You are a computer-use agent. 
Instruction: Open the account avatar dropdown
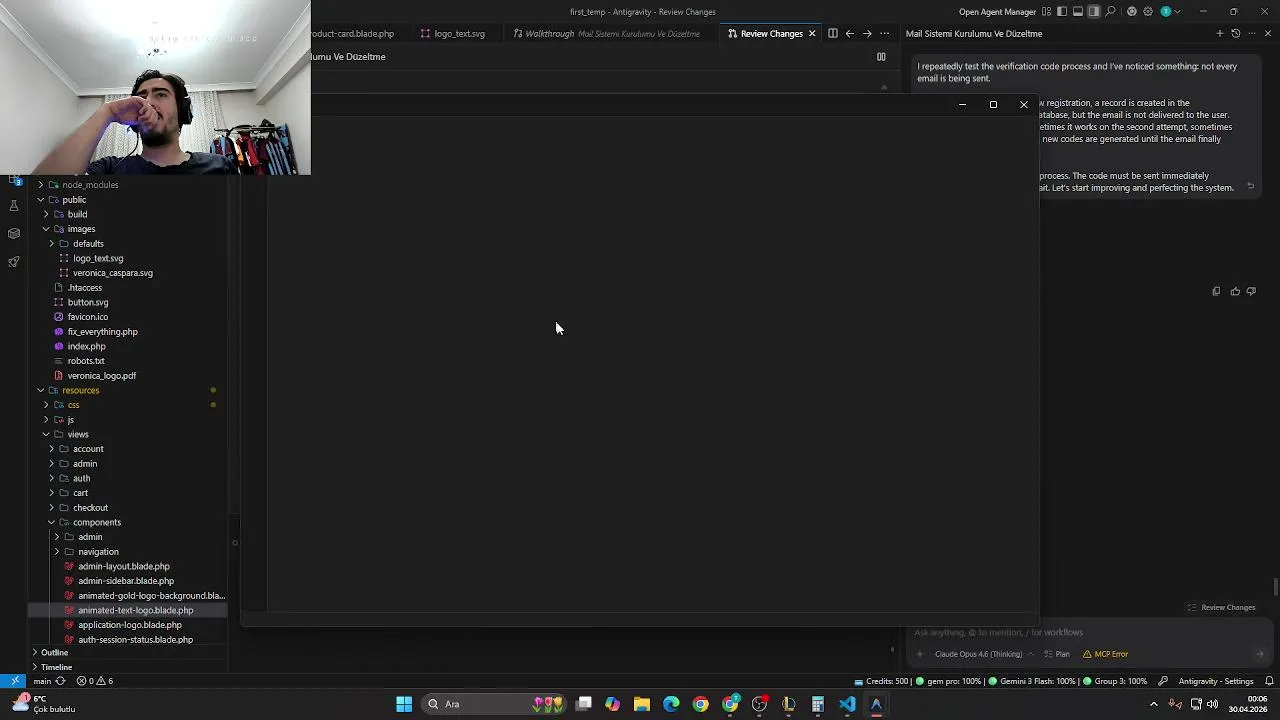click(1170, 12)
